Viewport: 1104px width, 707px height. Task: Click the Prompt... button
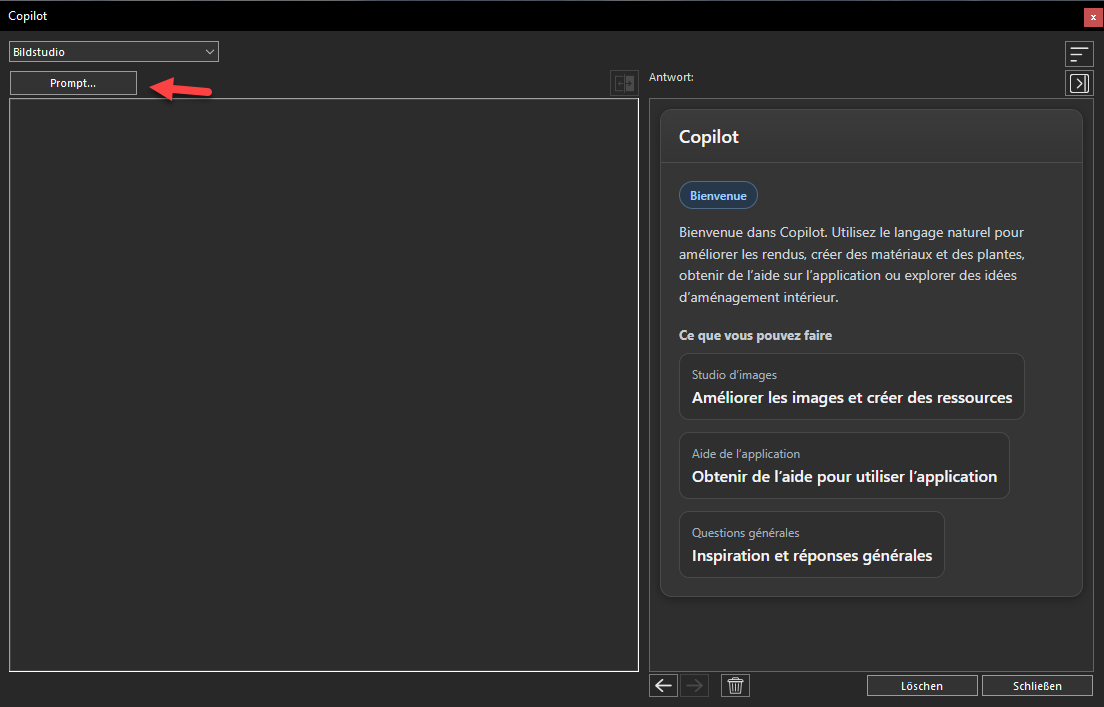[73, 83]
